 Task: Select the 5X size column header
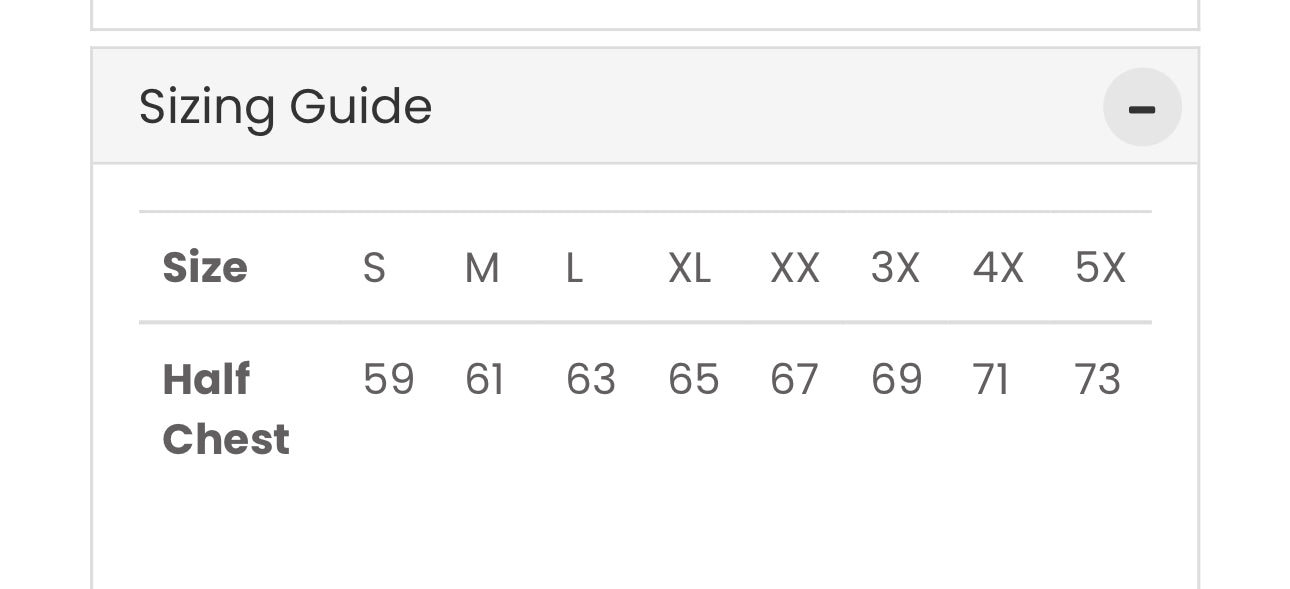[1100, 268]
